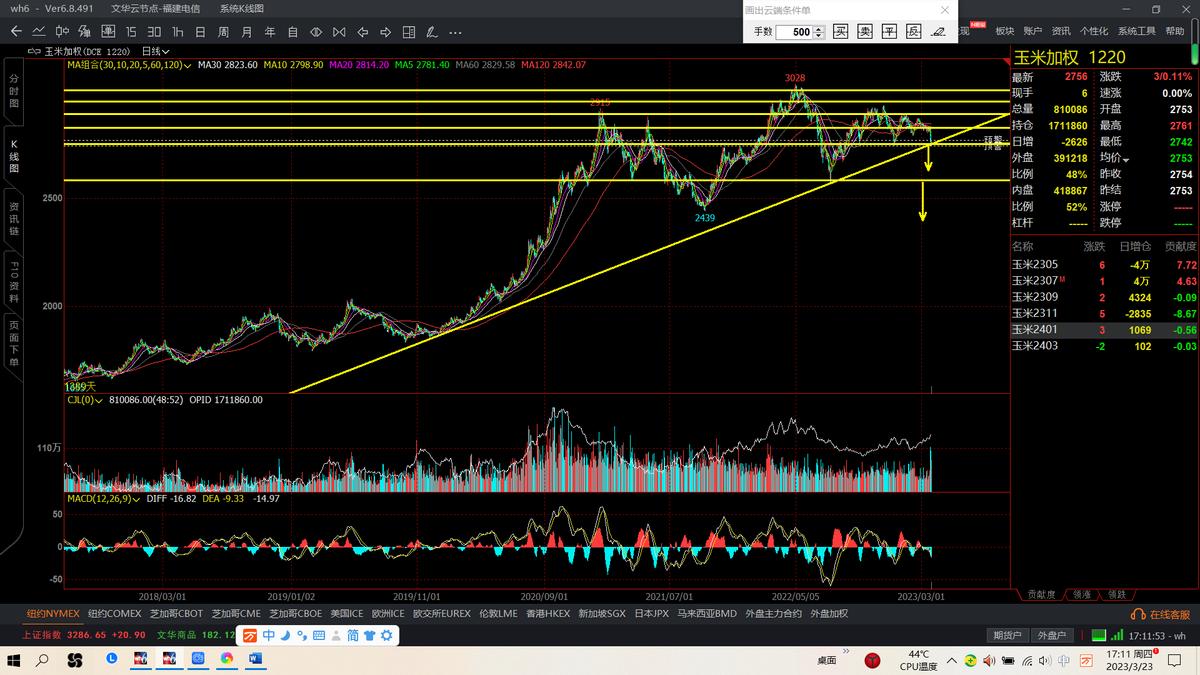This screenshot has height=675, width=1200.
Task: Open the 帮助 menu
Action: (x=1175, y=31)
